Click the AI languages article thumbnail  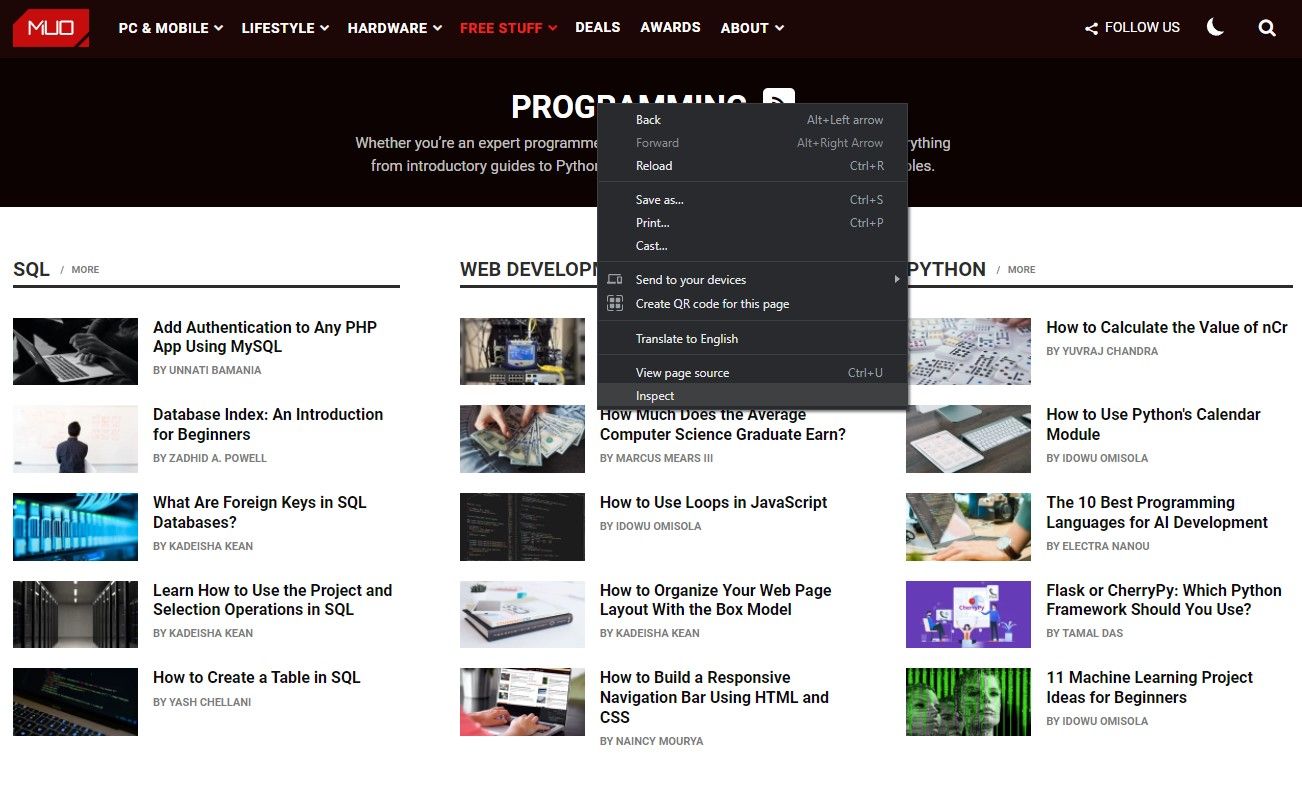968,527
